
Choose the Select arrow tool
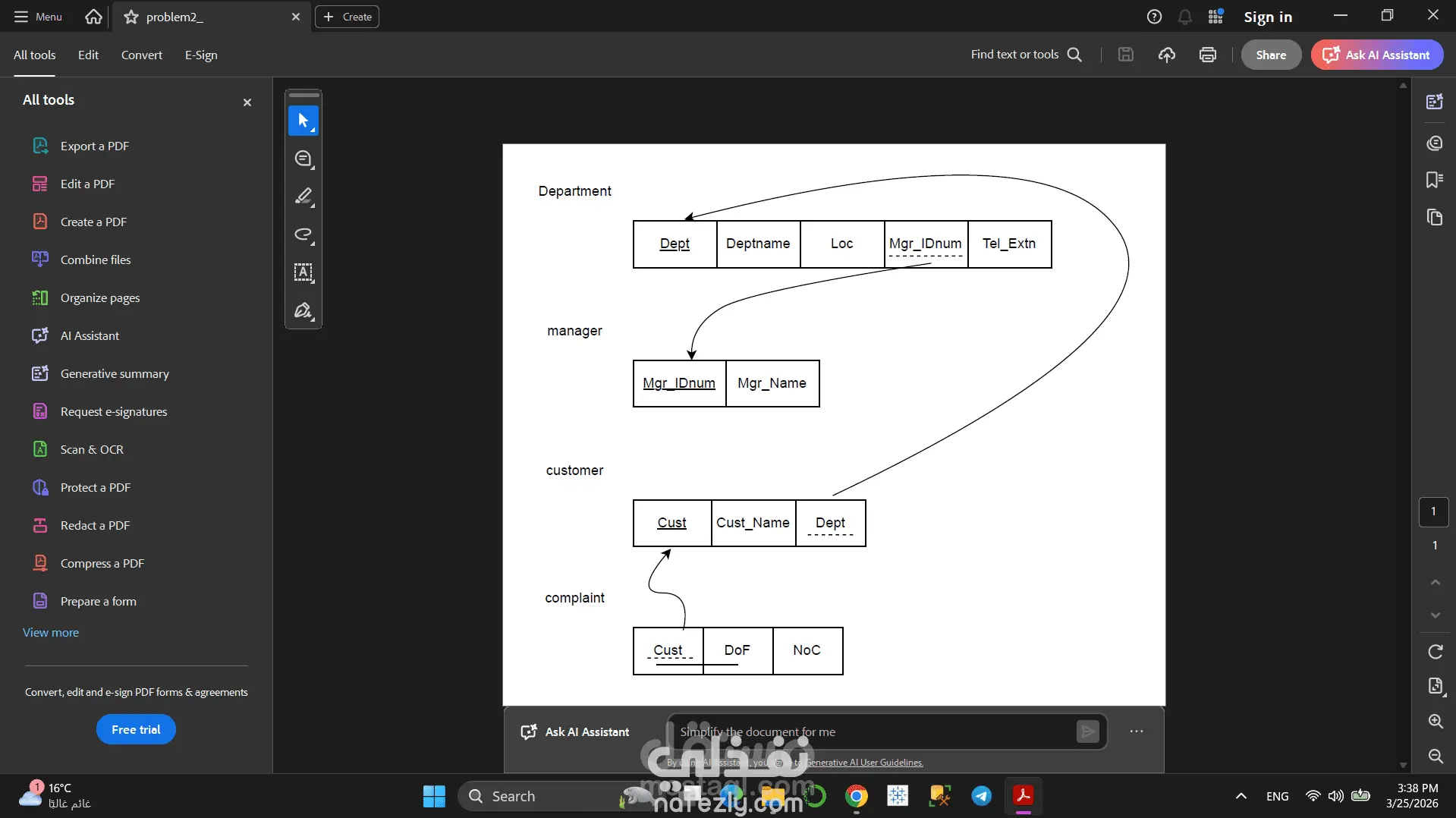pyautogui.click(x=303, y=121)
